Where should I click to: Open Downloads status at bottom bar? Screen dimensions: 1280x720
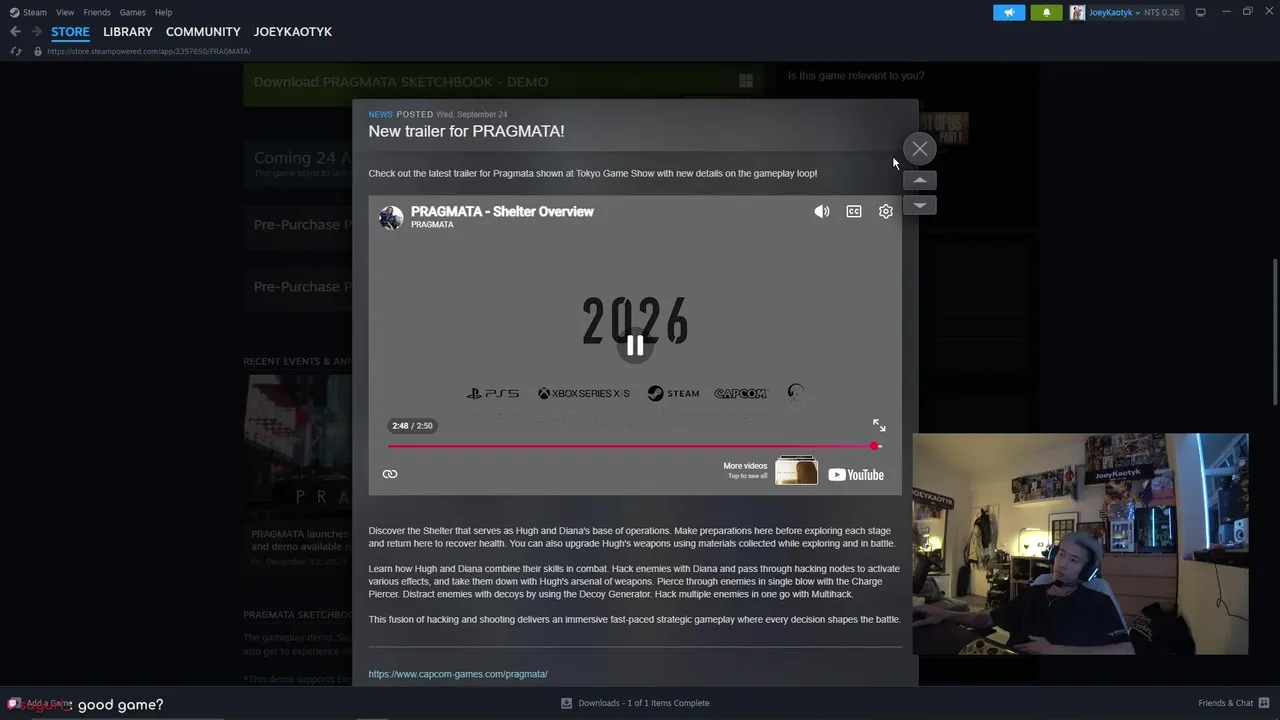point(636,703)
